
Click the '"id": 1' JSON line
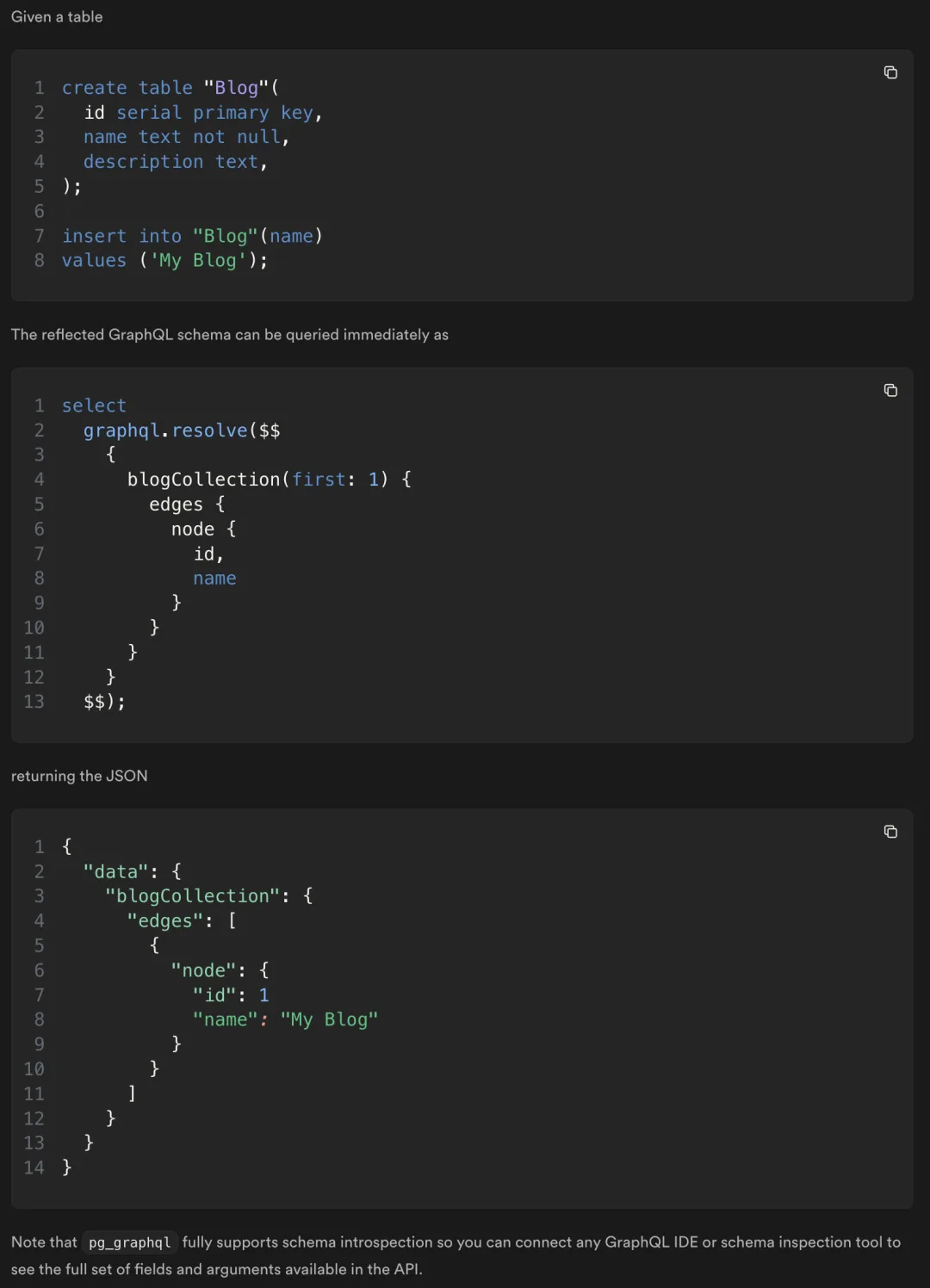click(x=231, y=995)
